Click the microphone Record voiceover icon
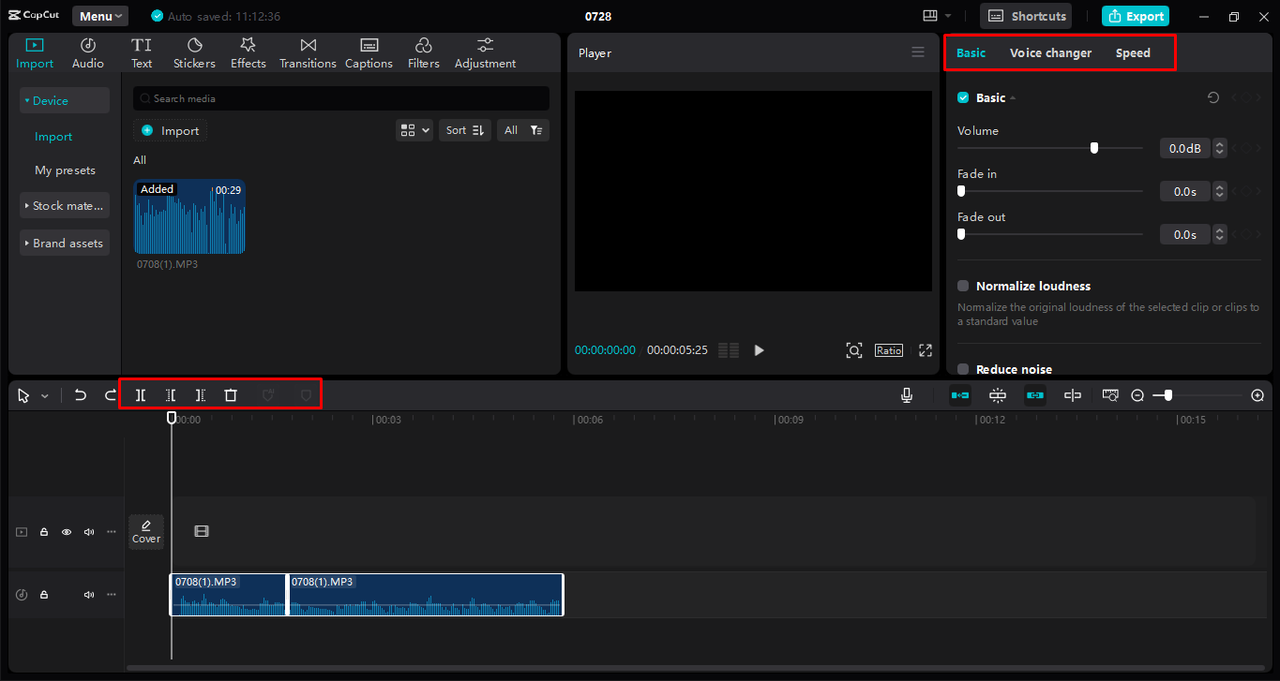Screen dimensions: 1280x681 click(x=907, y=395)
